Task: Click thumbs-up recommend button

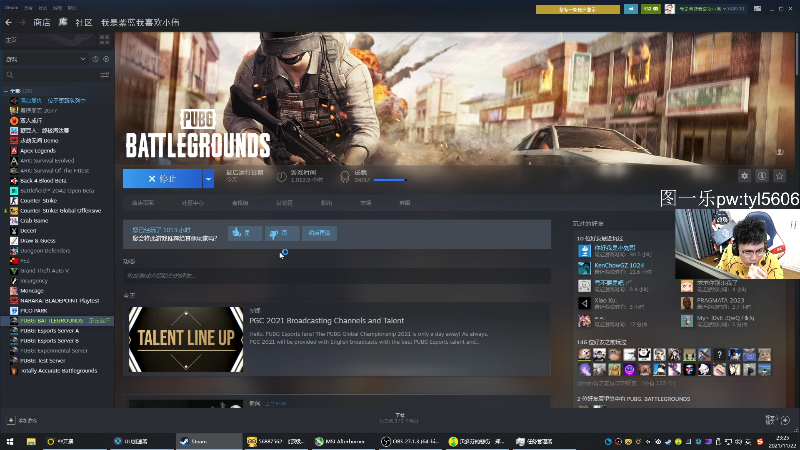Action: coord(245,233)
